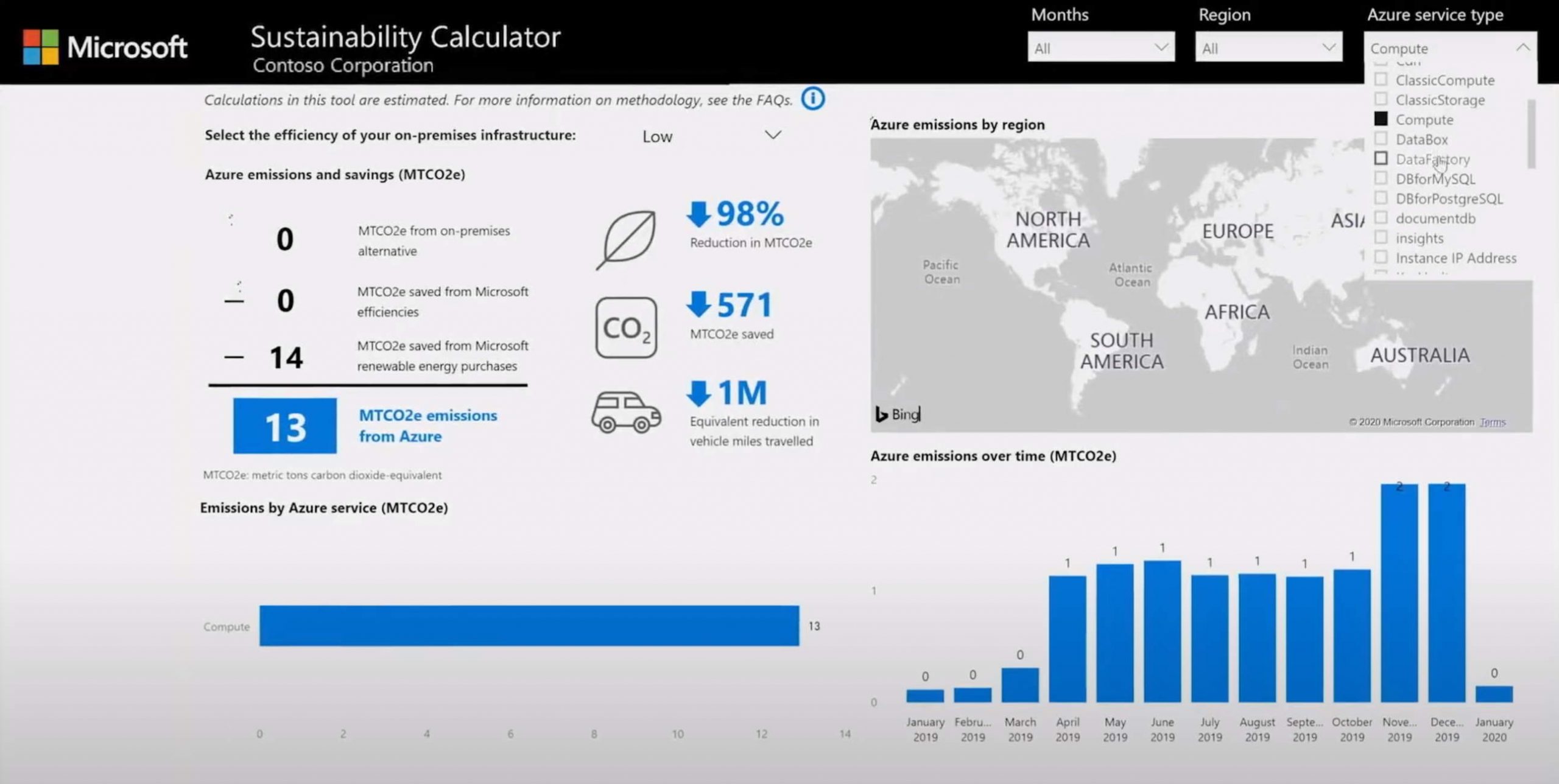Click the 14 renewable energy savings value
Viewport: 1559px width, 784px height.
286,357
